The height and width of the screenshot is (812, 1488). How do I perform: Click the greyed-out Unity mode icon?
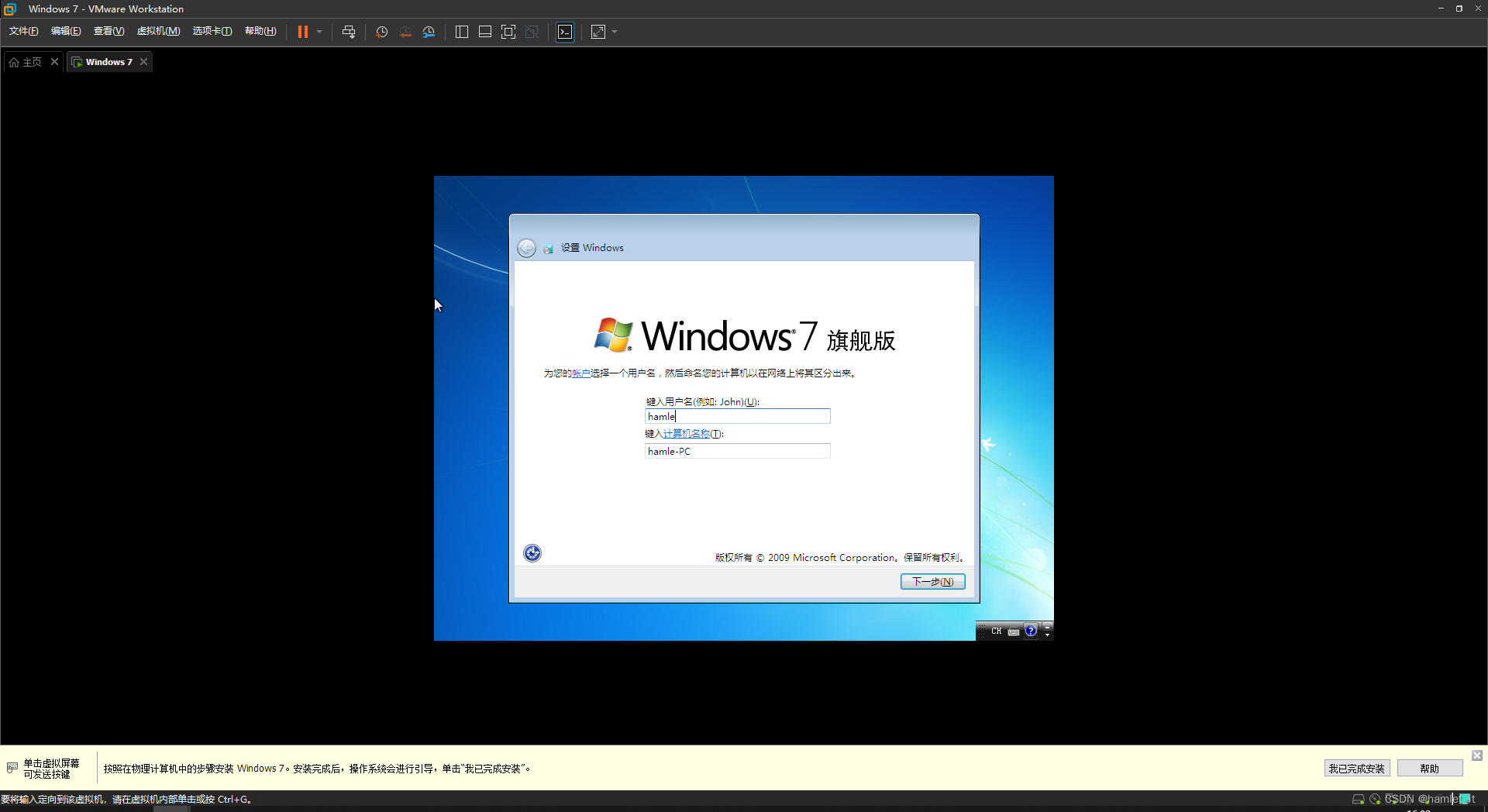pos(532,32)
